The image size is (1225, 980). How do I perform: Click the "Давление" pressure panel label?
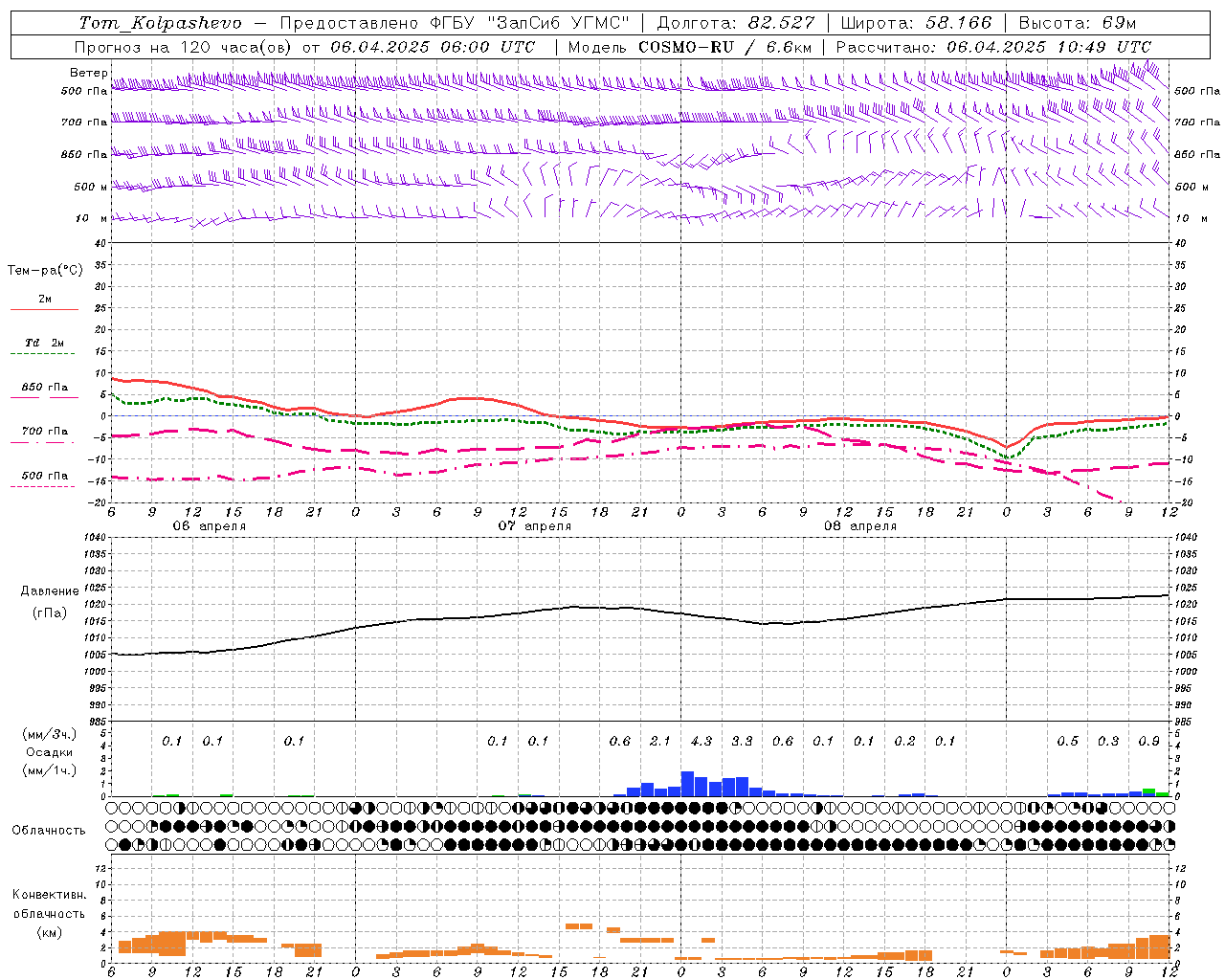tap(50, 591)
